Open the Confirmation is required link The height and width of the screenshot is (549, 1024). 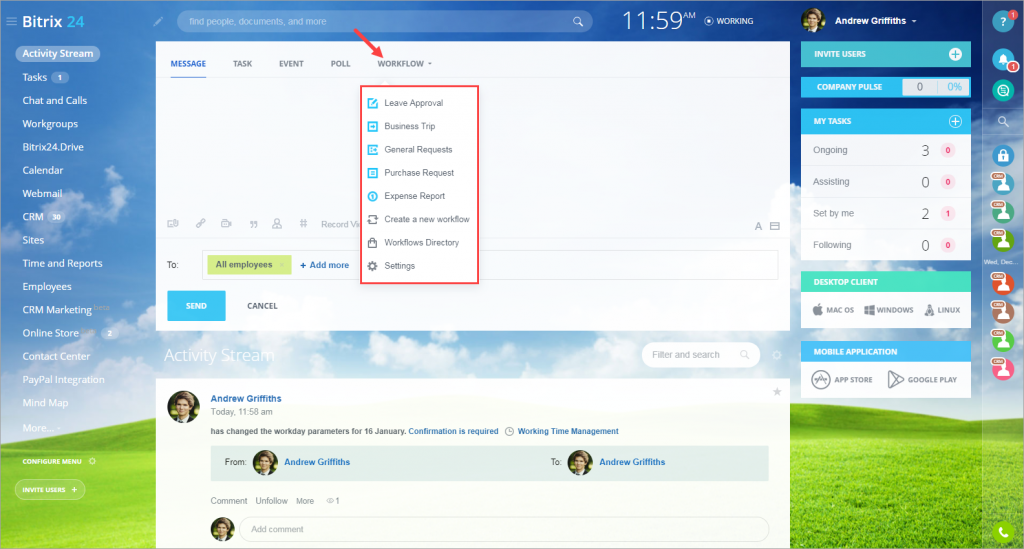tap(453, 431)
